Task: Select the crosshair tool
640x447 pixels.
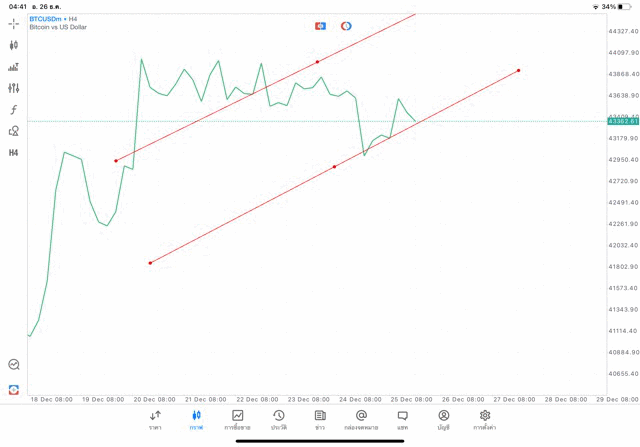Action: (14, 23)
